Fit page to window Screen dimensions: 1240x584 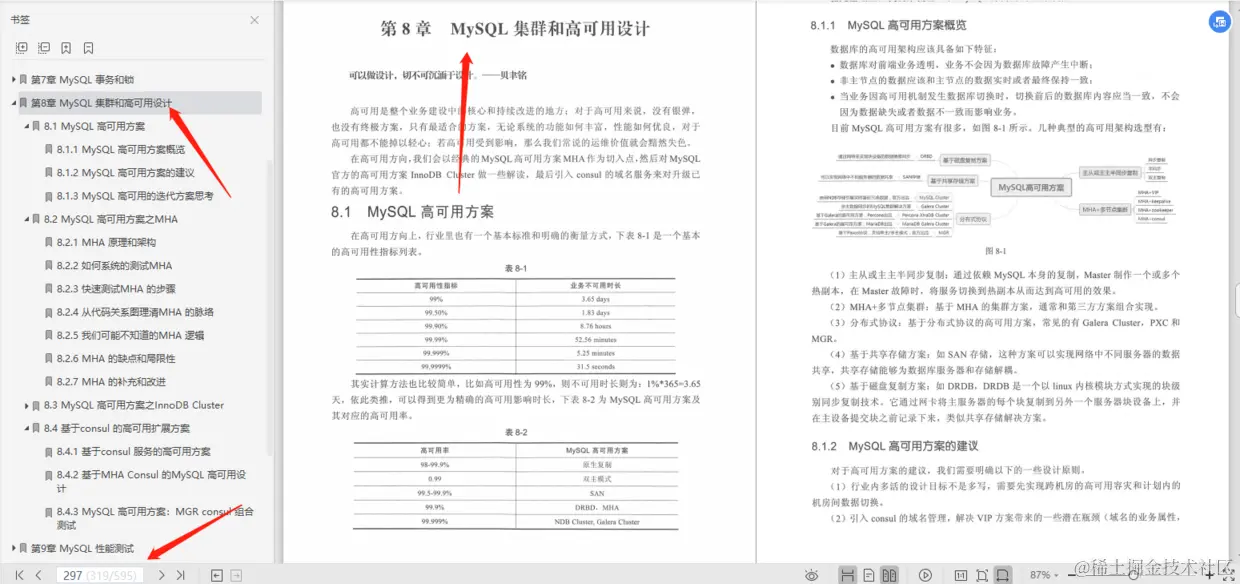982,575
